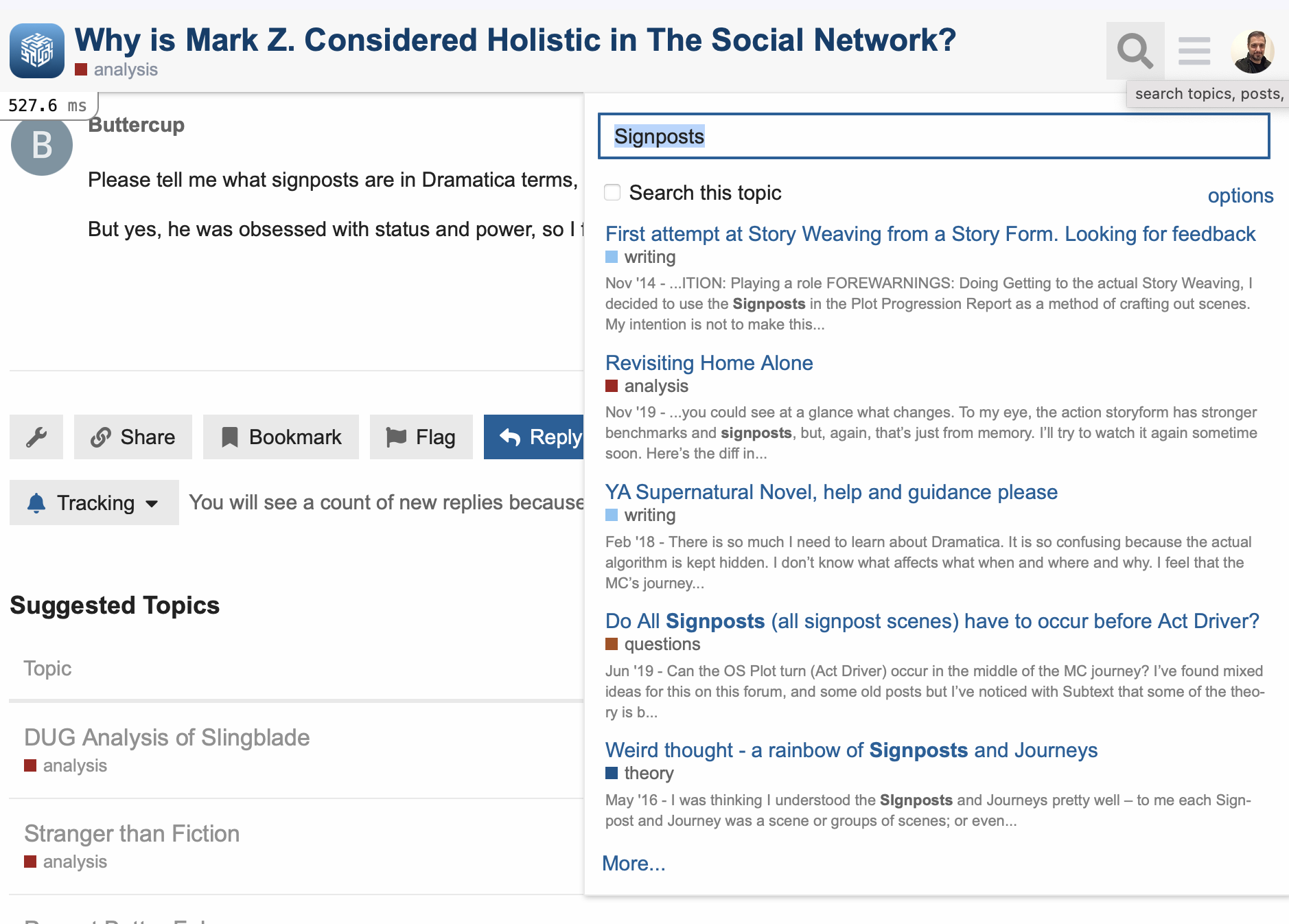
Task: Enable Search this topic checkbox
Action: pos(612,192)
